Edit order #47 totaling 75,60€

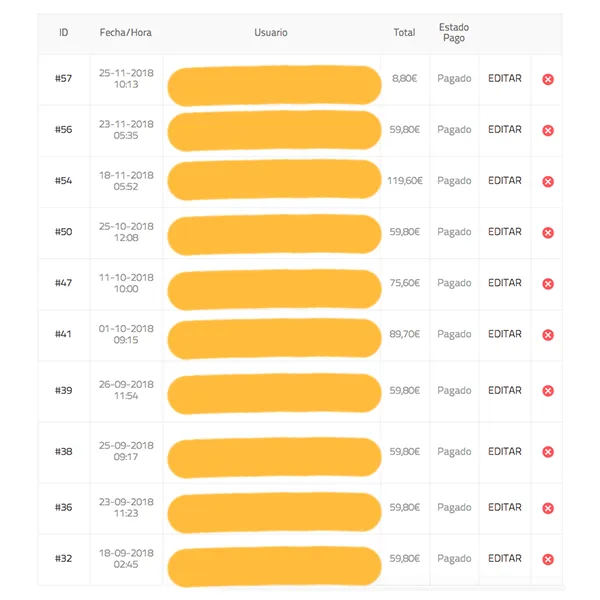tap(505, 283)
